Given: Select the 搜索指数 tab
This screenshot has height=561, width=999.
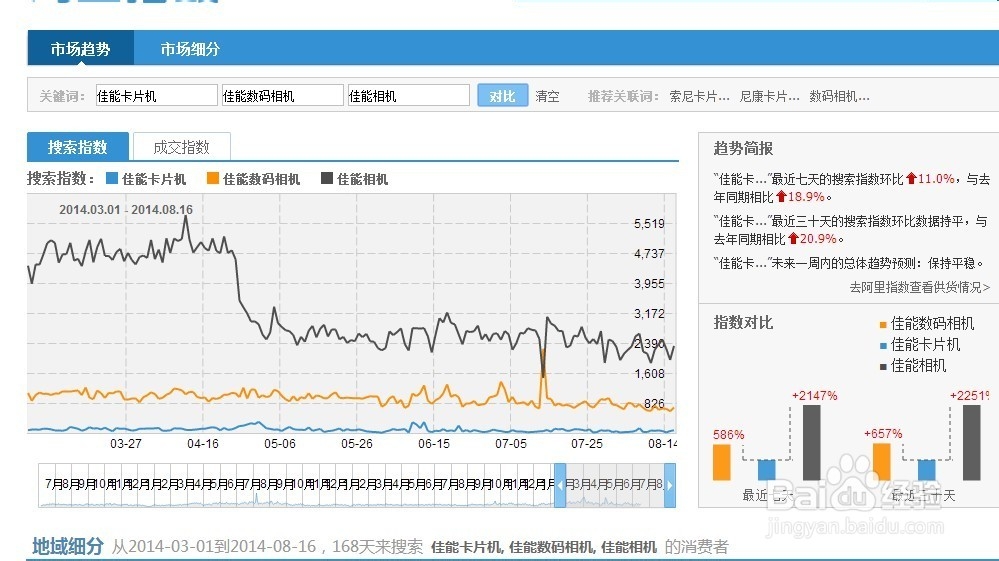Looking at the screenshot, I should point(78,147).
